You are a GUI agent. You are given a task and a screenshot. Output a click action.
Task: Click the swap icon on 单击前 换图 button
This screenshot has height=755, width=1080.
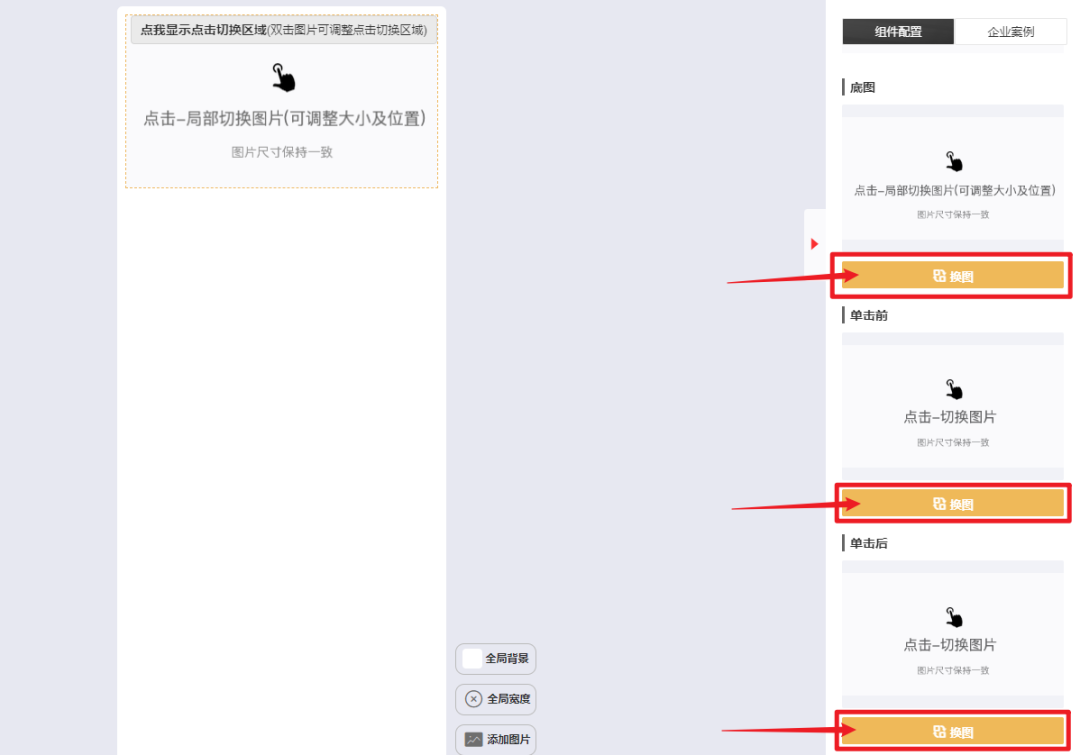pyautogui.click(x=939, y=504)
